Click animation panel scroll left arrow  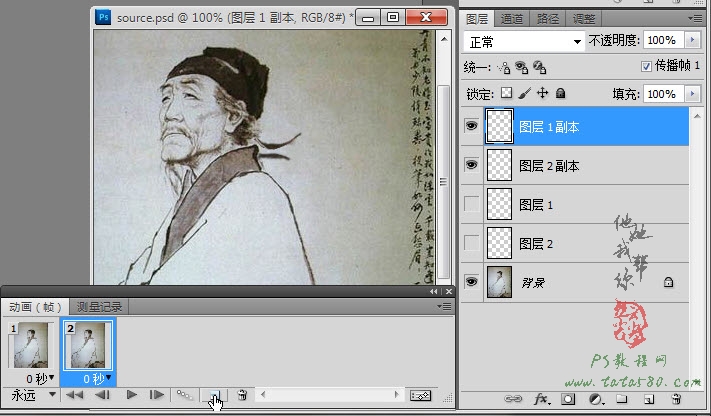pyautogui.click(x=263, y=395)
